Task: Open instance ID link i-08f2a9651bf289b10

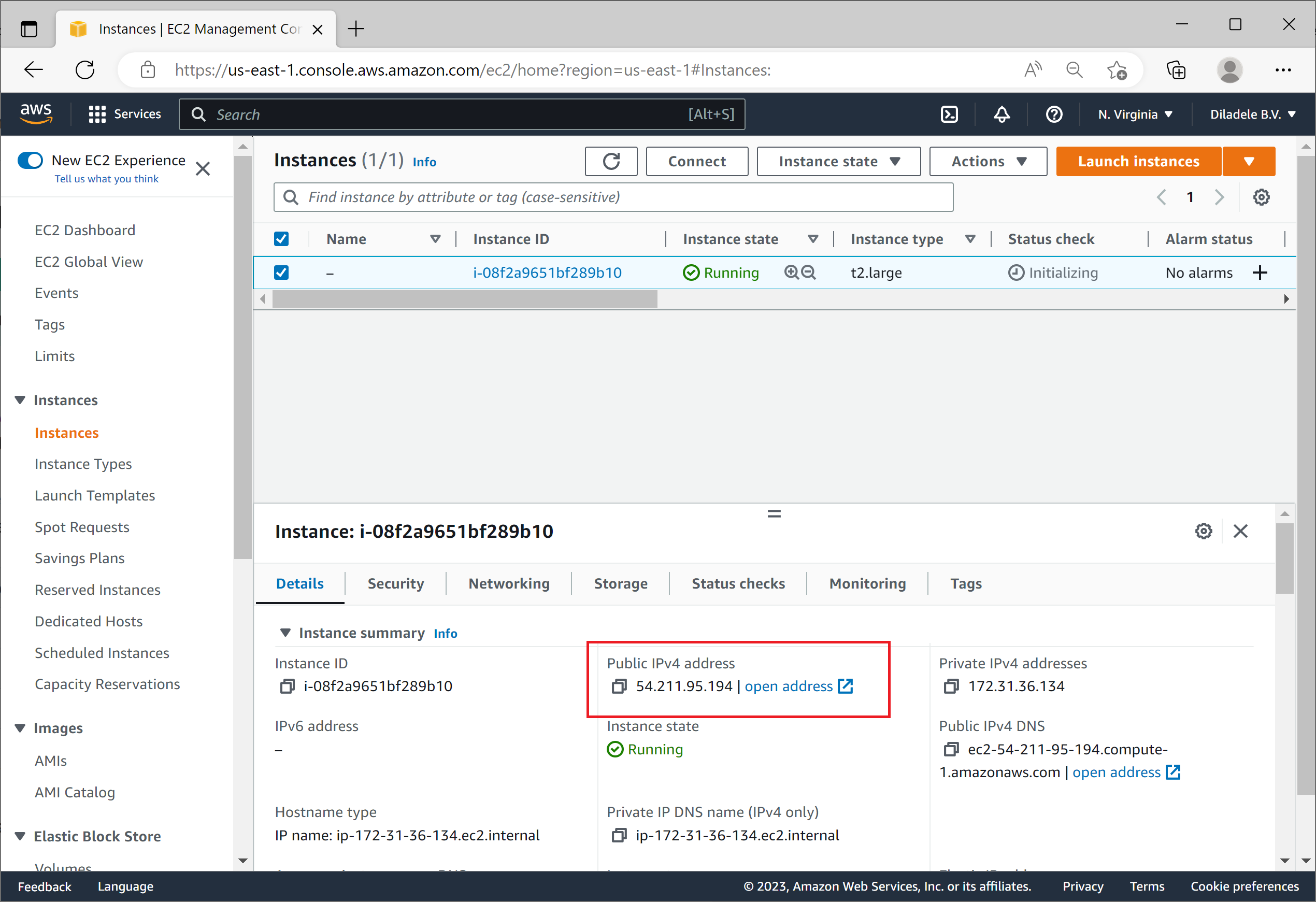Action: (547, 273)
